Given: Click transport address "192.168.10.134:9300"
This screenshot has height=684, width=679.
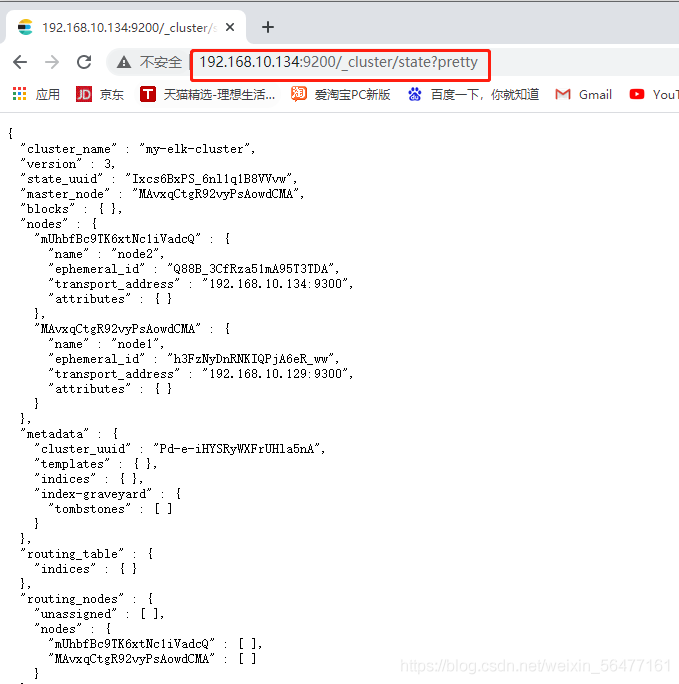Looking at the screenshot, I should [275, 284].
